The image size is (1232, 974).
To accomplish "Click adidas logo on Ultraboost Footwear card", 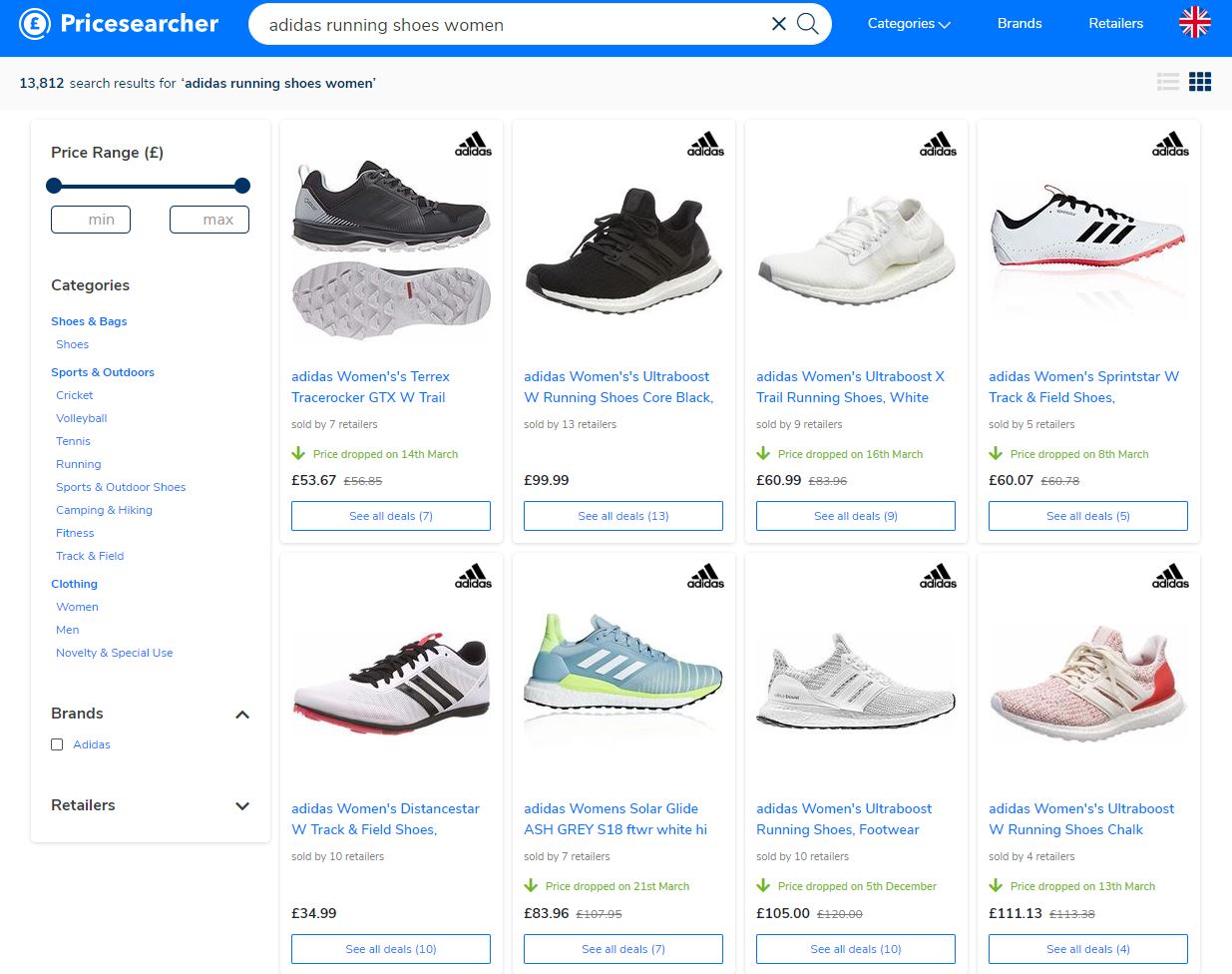I will click(938, 576).
